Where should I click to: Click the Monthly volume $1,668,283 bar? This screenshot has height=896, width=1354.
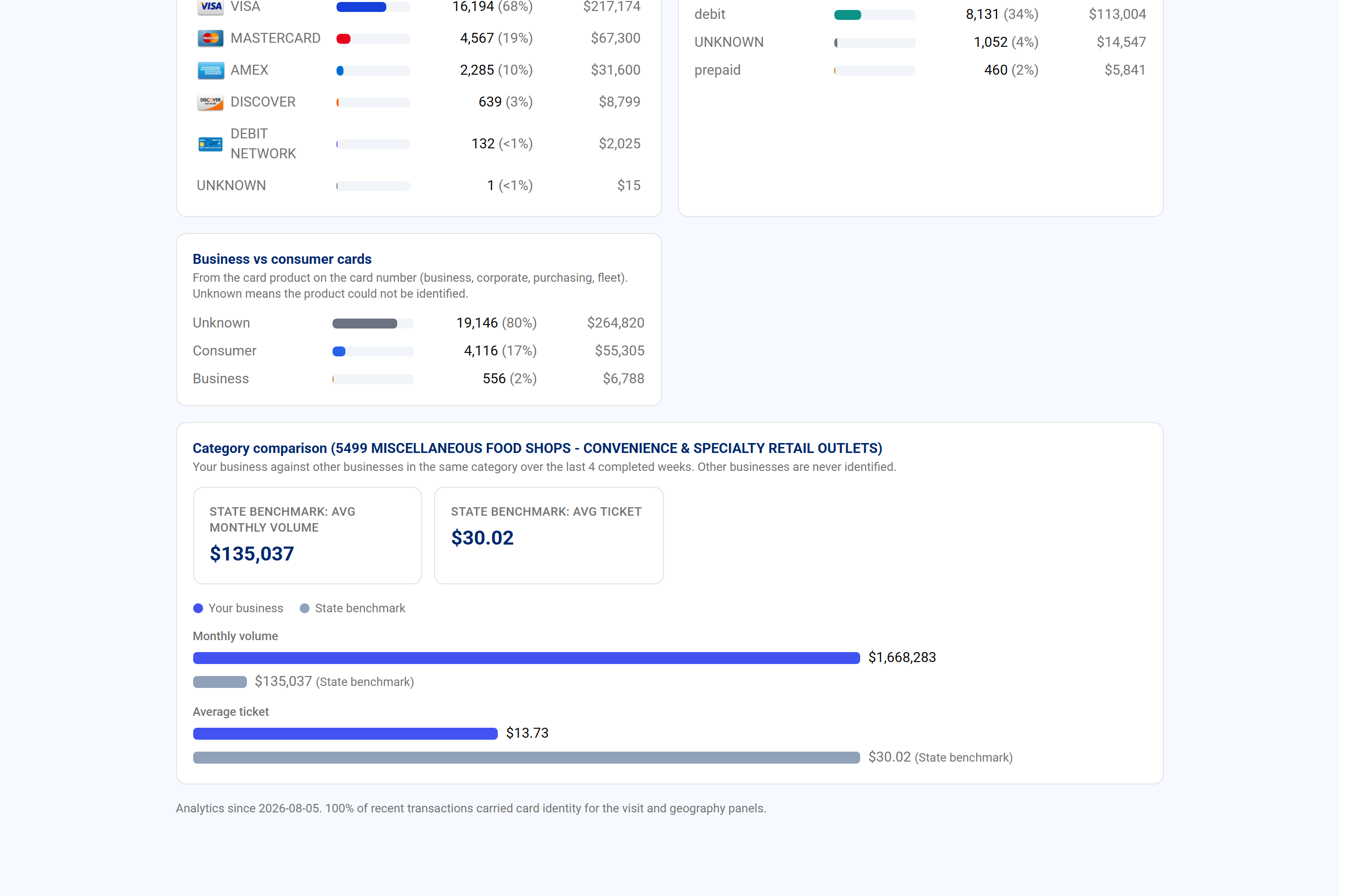(x=526, y=658)
